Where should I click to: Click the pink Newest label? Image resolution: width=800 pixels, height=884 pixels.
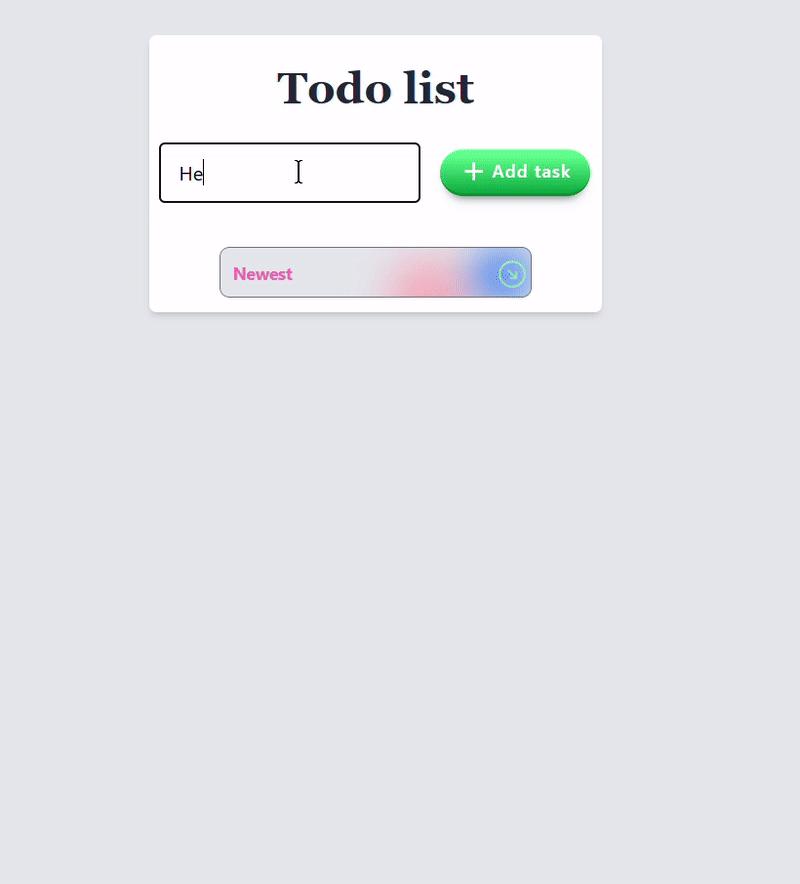coord(263,274)
